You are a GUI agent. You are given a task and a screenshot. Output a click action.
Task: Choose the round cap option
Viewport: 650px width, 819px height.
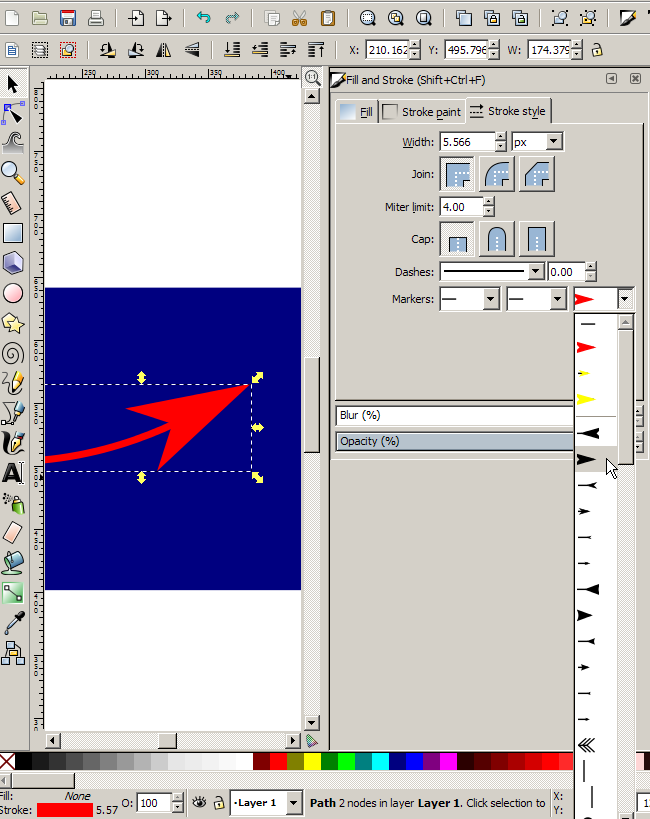tap(496, 239)
